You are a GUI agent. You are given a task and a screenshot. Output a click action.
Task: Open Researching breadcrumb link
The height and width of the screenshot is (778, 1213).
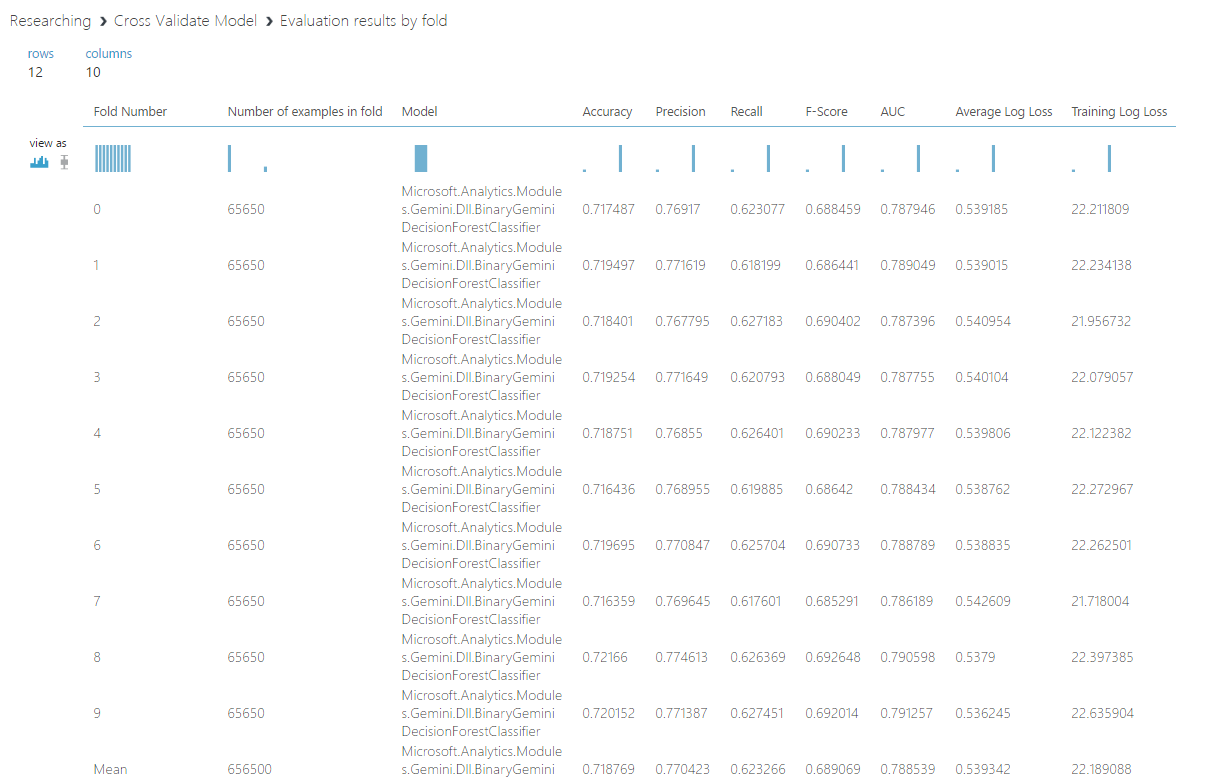[50, 20]
